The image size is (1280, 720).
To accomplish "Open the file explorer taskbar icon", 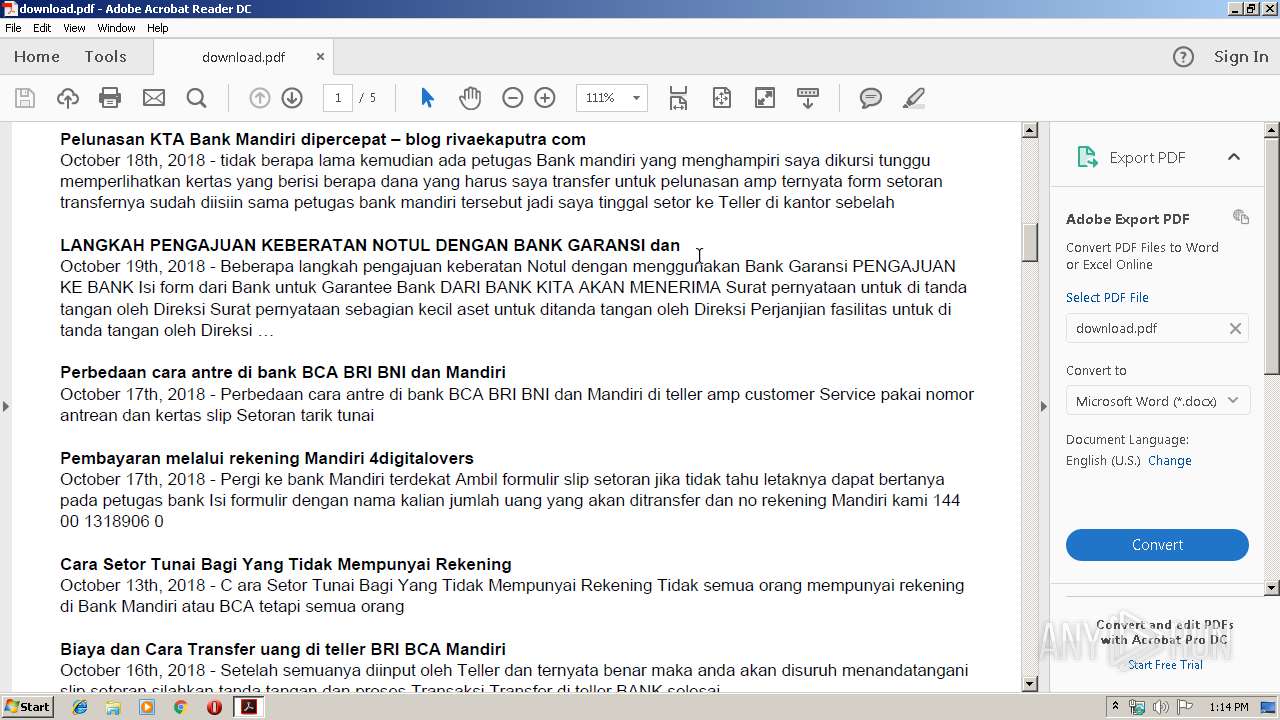I will pyautogui.click(x=113, y=707).
